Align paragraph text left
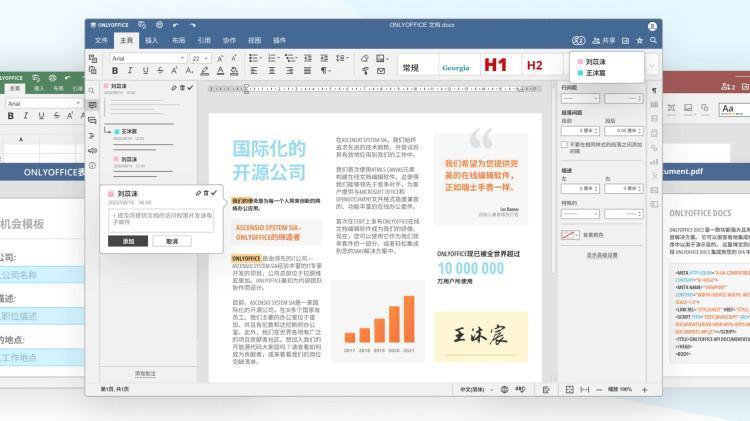 pos(254,71)
